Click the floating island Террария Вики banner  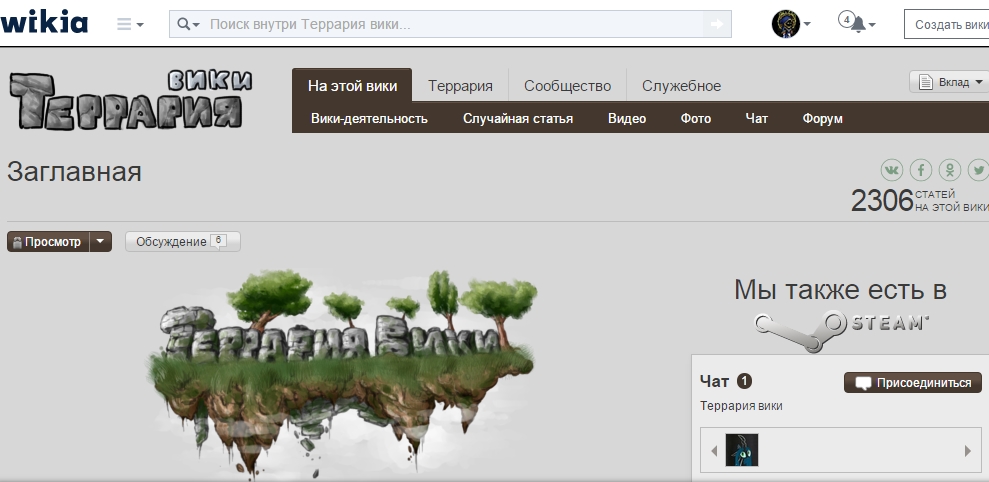click(x=341, y=373)
